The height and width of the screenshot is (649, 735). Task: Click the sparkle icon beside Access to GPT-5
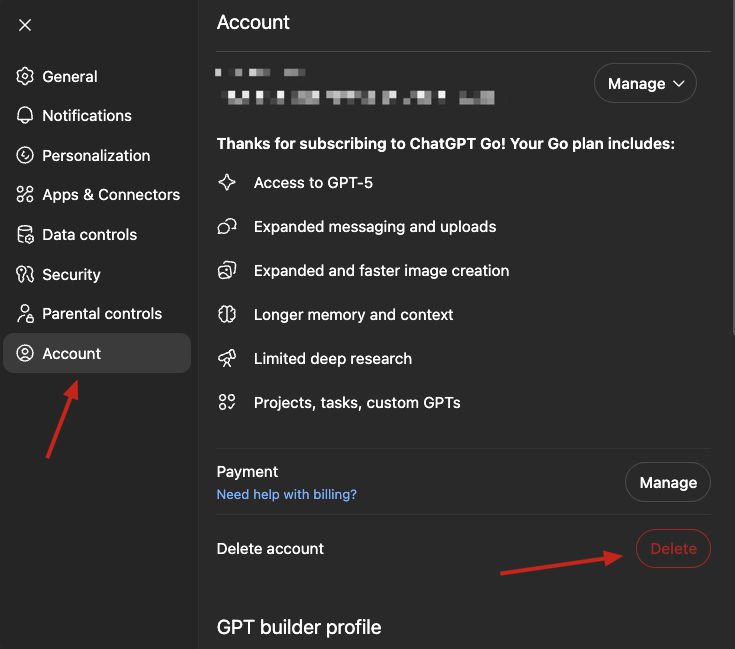click(227, 182)
